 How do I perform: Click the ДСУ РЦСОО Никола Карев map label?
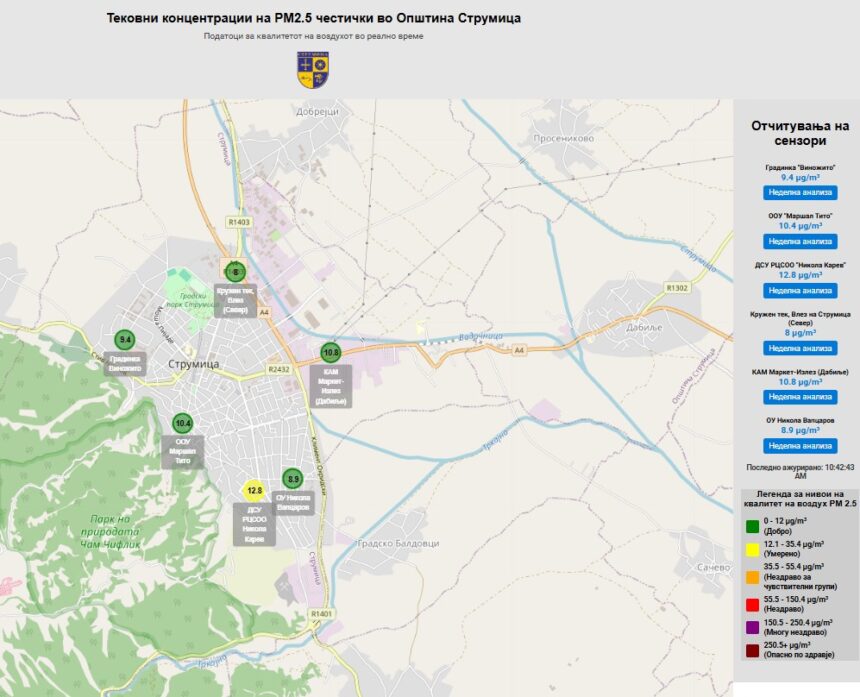[x=254, y=525]
